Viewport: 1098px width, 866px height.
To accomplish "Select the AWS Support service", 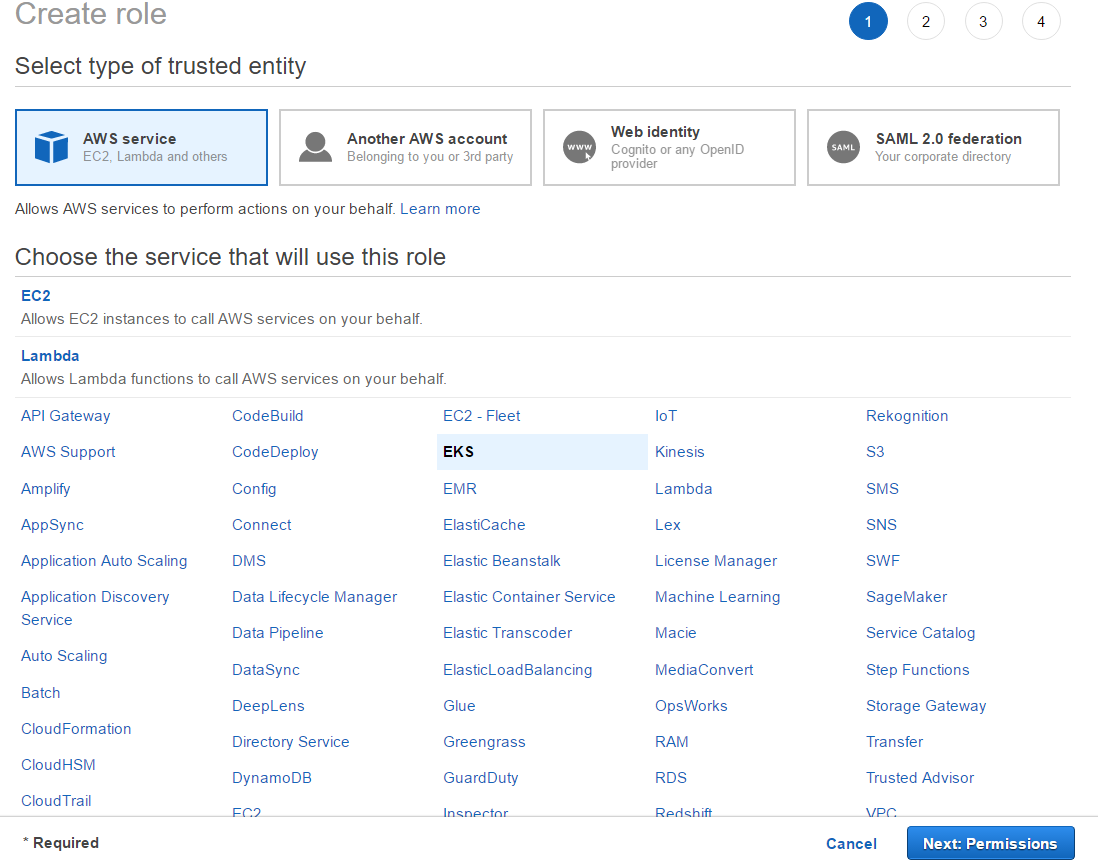I will pyautogui.click(x=68, y=452).
